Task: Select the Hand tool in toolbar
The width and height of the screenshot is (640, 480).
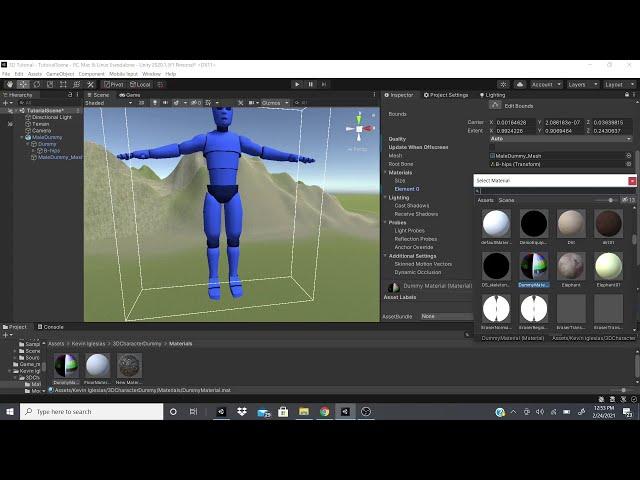Action: 10,84
